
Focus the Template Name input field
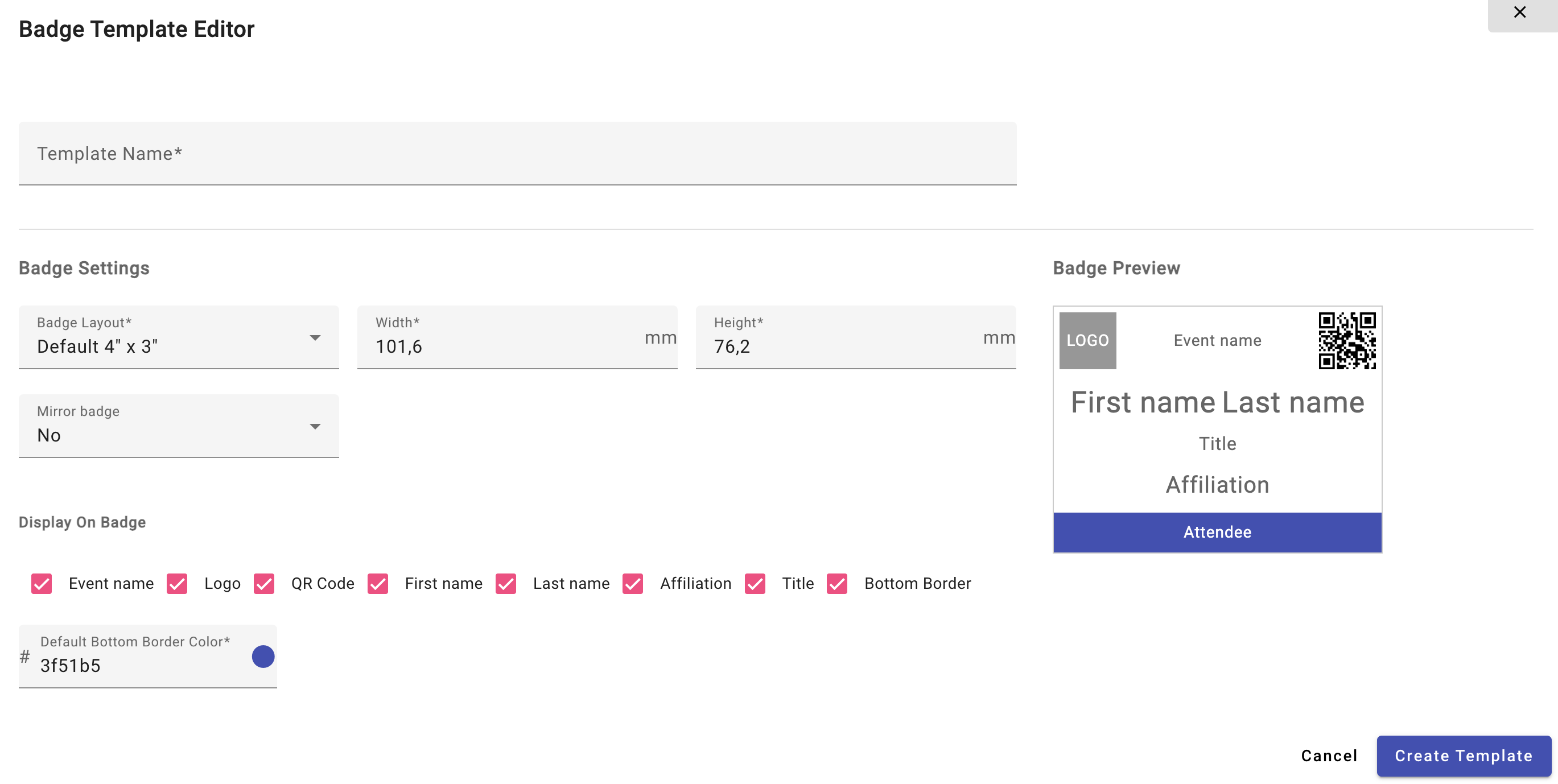pyautogui.click(x=517, y=154)
